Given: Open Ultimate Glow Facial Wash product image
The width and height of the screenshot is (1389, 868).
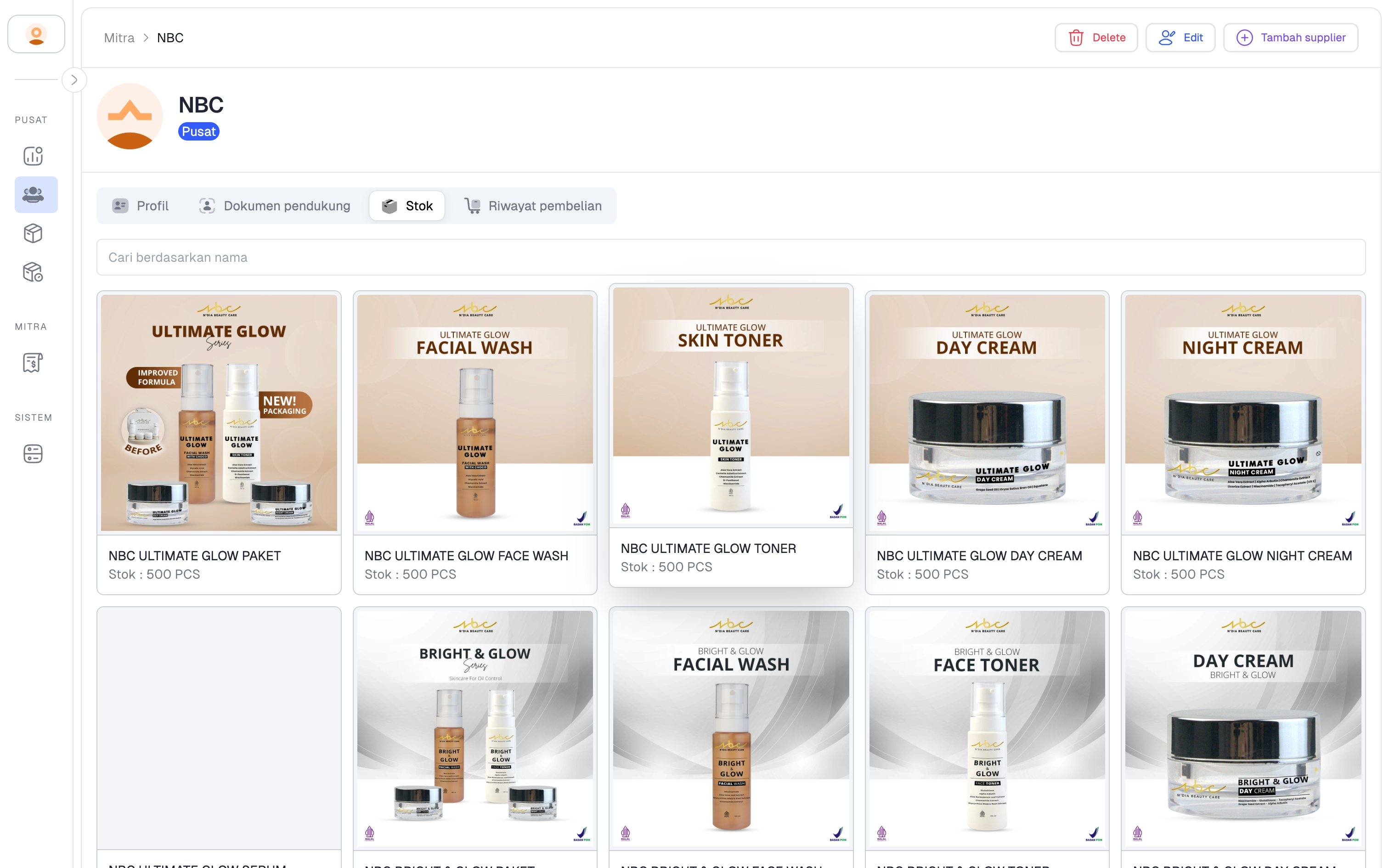Looking at the screenshot, I should (x=474, y=413).
